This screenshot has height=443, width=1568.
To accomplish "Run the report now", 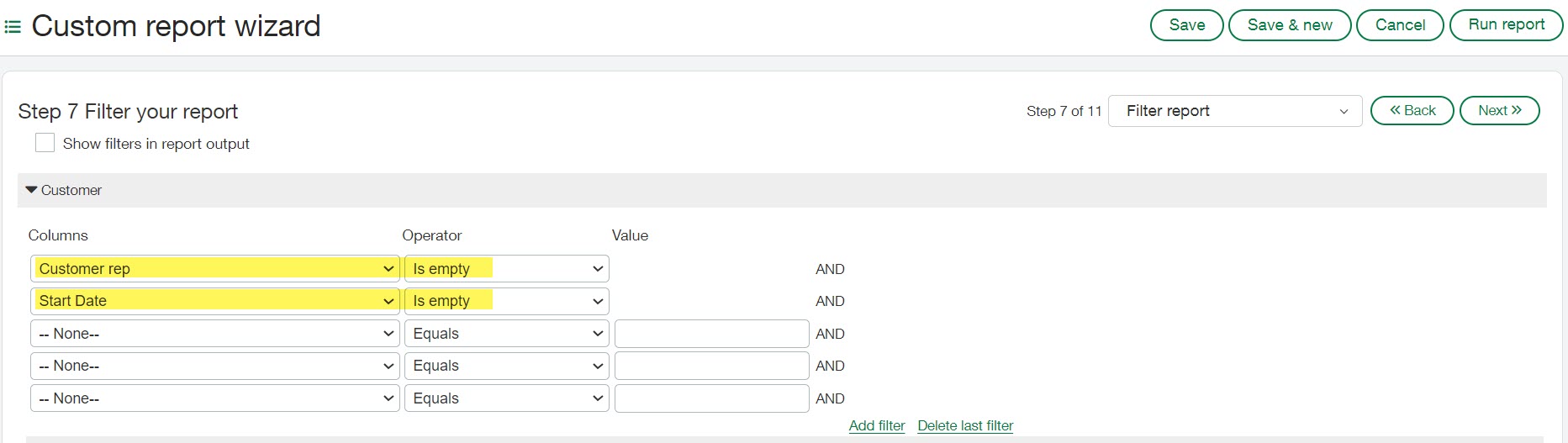I will [1506, 25].
